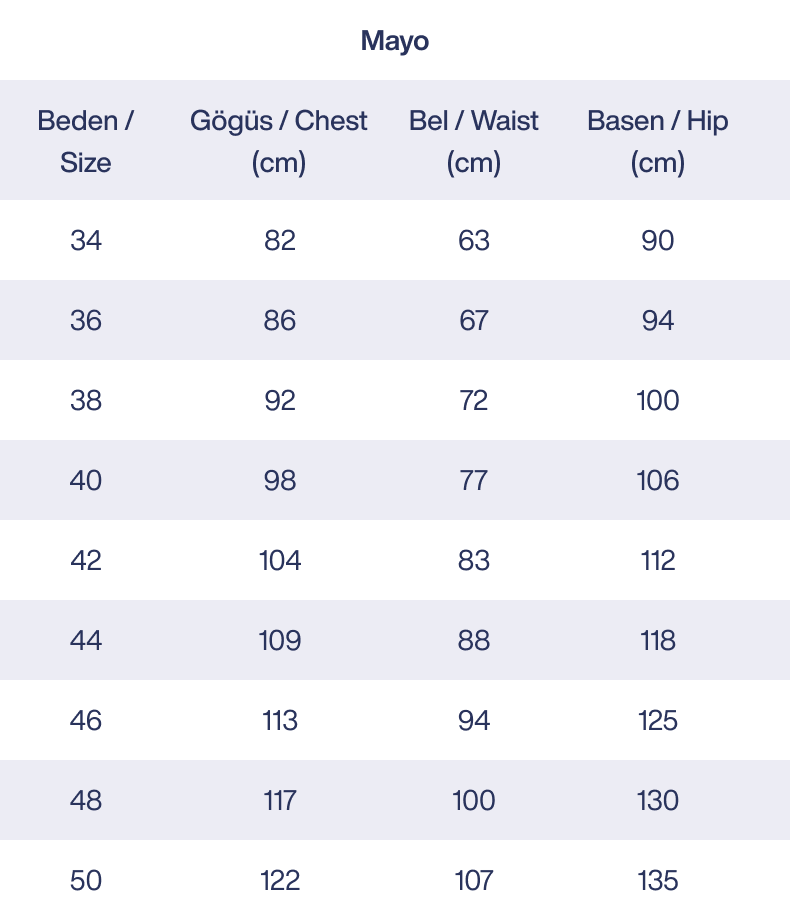This screenshot has height=920, width=790.
Task: Select the Basen / Hip (cm) header
Action: pyautogui.click(x=658, y=141)
